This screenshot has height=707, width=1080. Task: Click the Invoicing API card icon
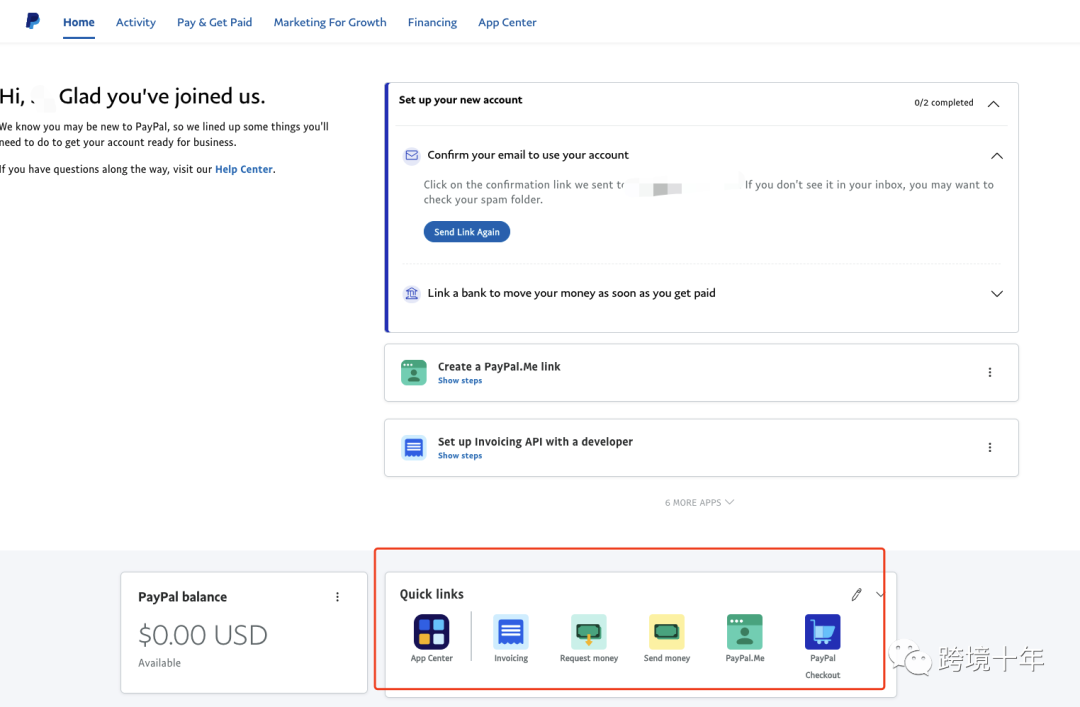pyautogui.click(x=414, y=447)
